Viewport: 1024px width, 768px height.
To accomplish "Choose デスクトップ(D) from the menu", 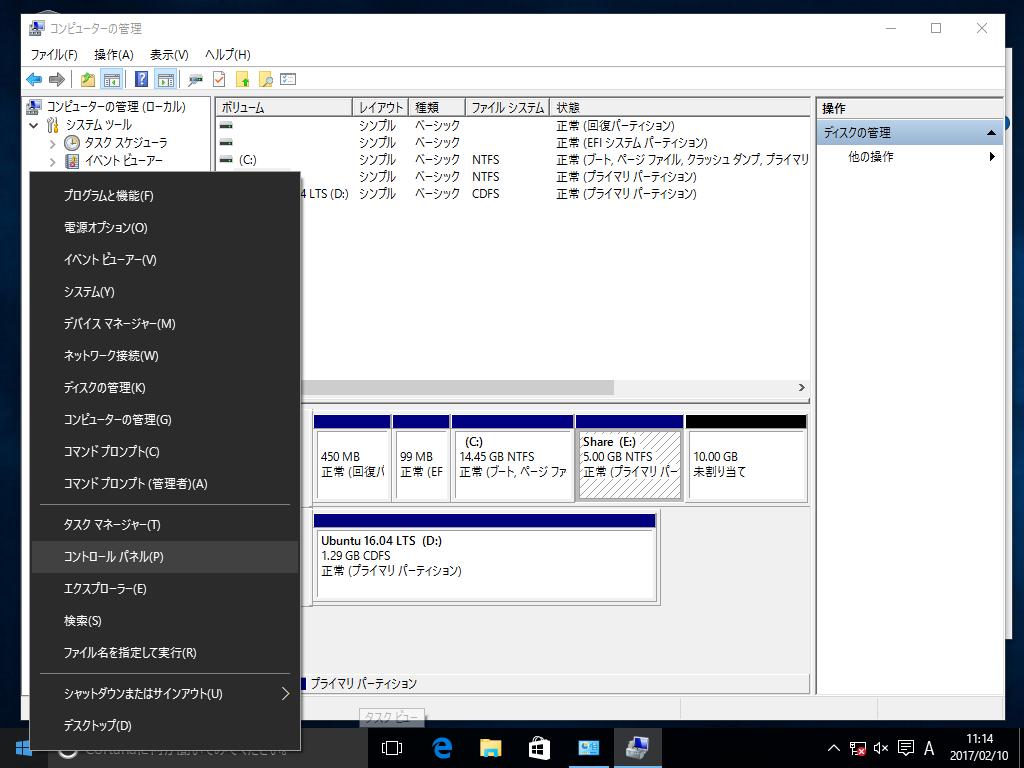I will 165,726.
